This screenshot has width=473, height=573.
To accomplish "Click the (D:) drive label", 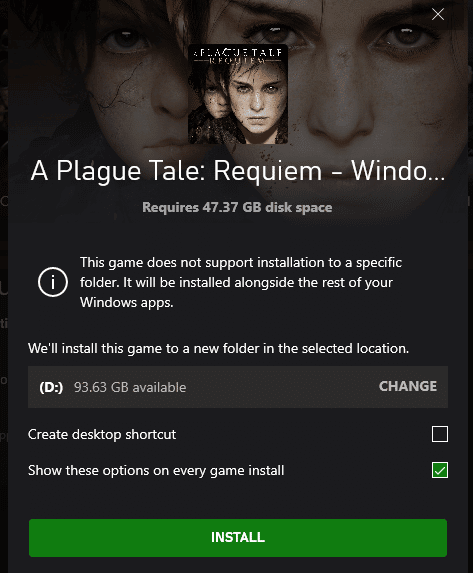I will [51, 387].
